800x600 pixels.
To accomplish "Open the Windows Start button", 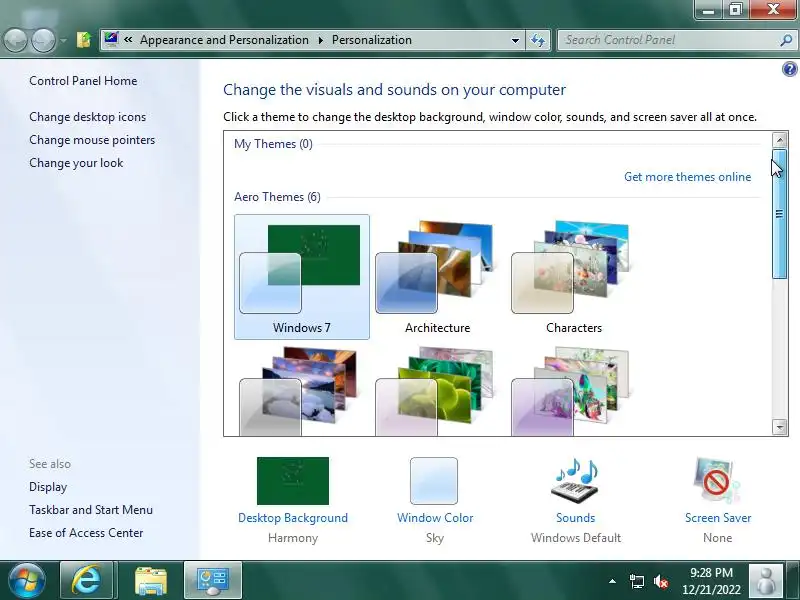I will [27, 580].
